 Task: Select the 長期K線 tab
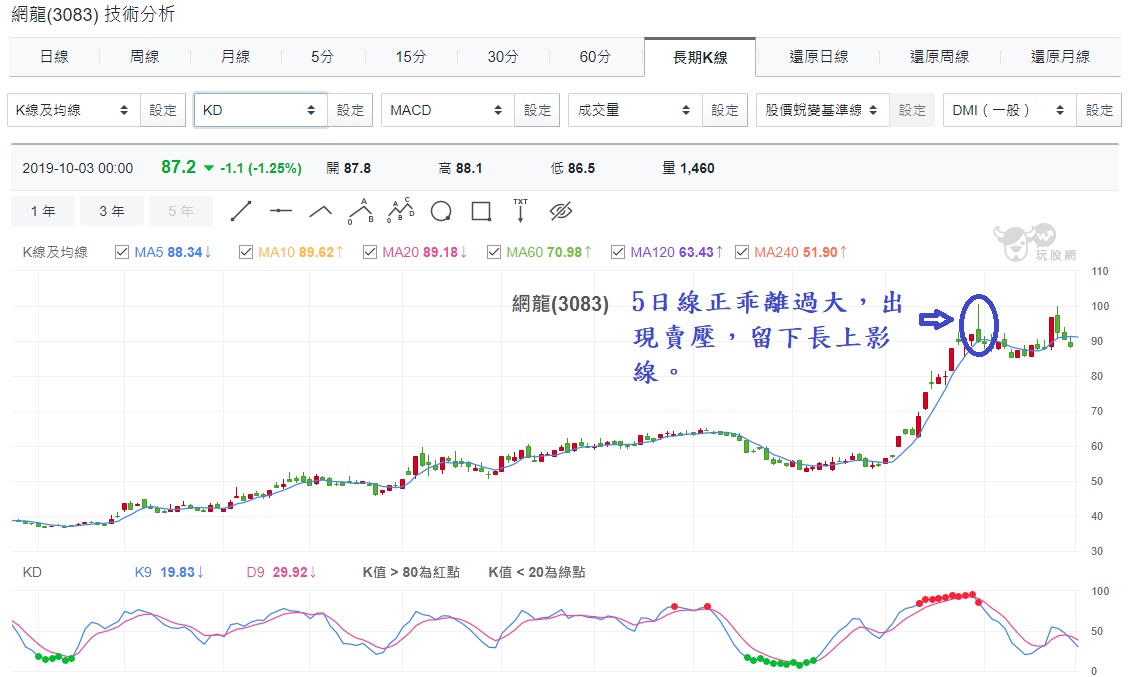click(x=700, y=58)
